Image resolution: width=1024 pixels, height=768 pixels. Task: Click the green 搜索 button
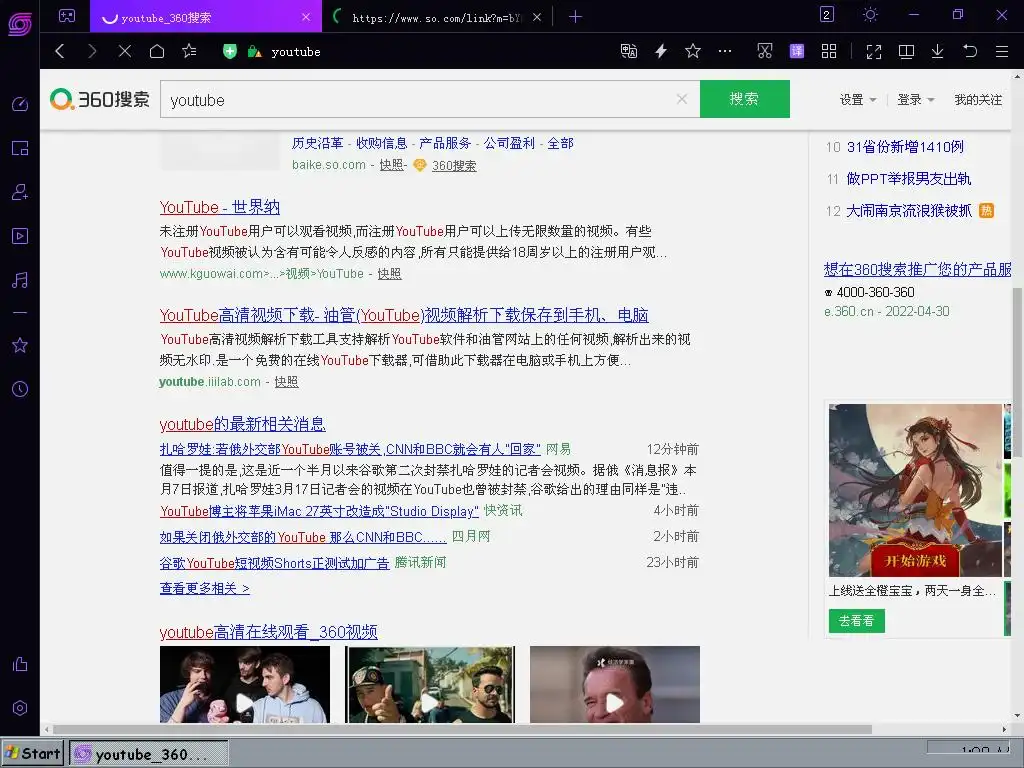[x=744, y=99]
